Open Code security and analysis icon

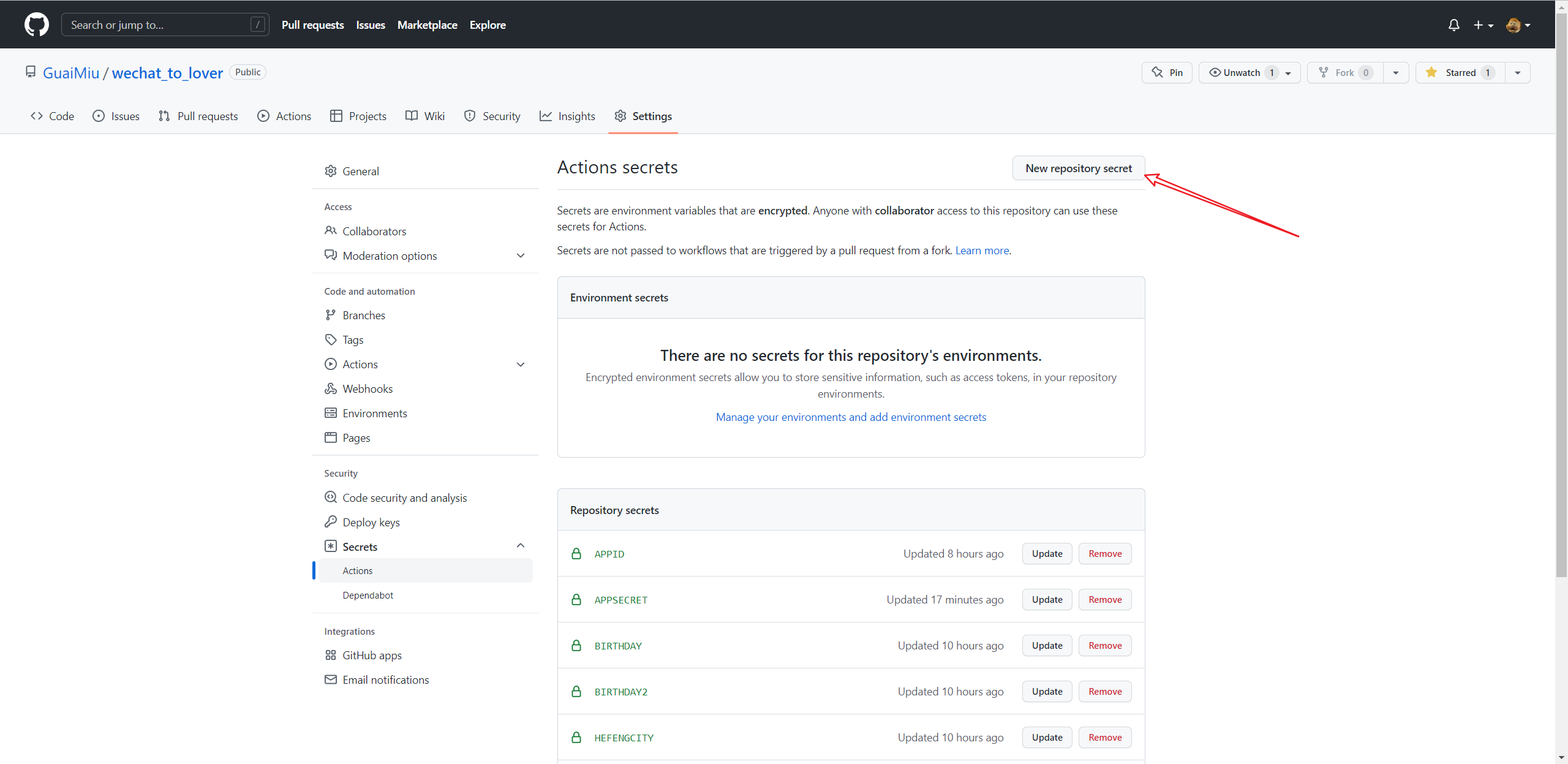[331, 497]
